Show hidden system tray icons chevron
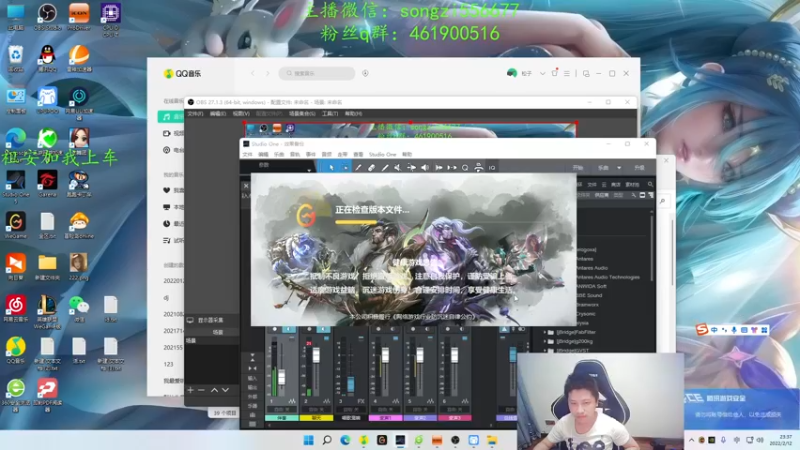 pyautogui.click(x=692, y=440)
